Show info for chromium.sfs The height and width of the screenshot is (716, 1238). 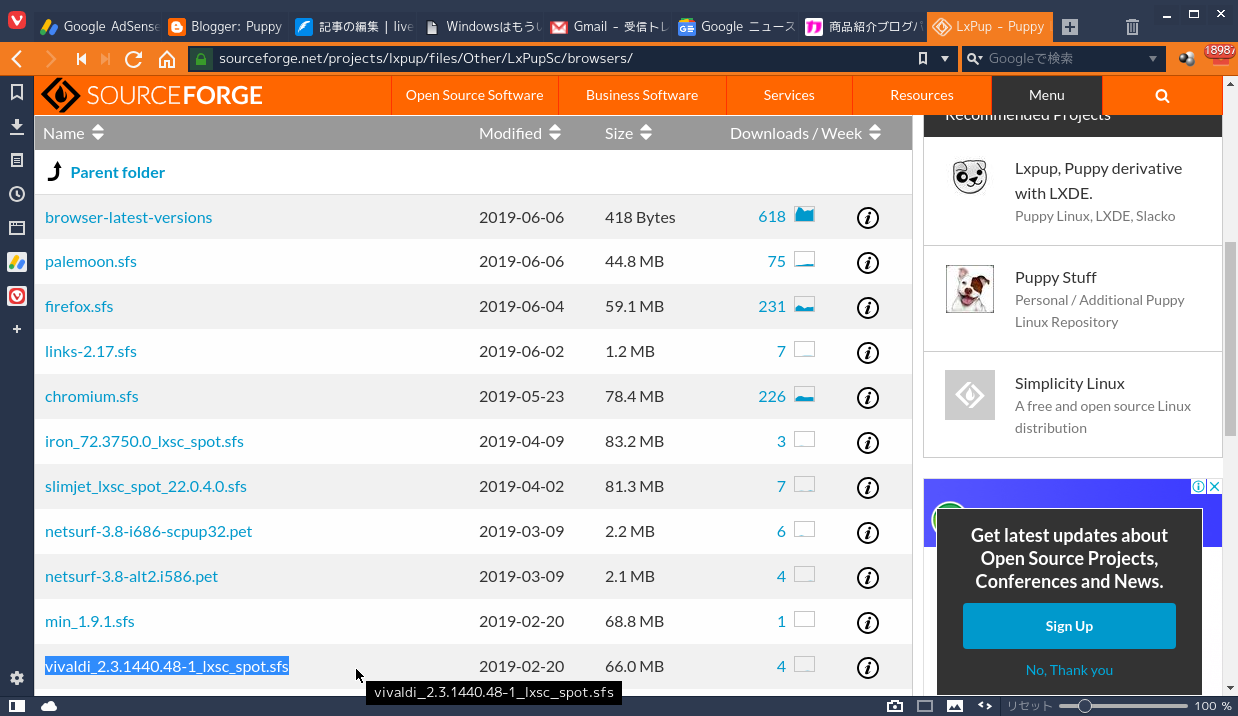pos(868,397)
